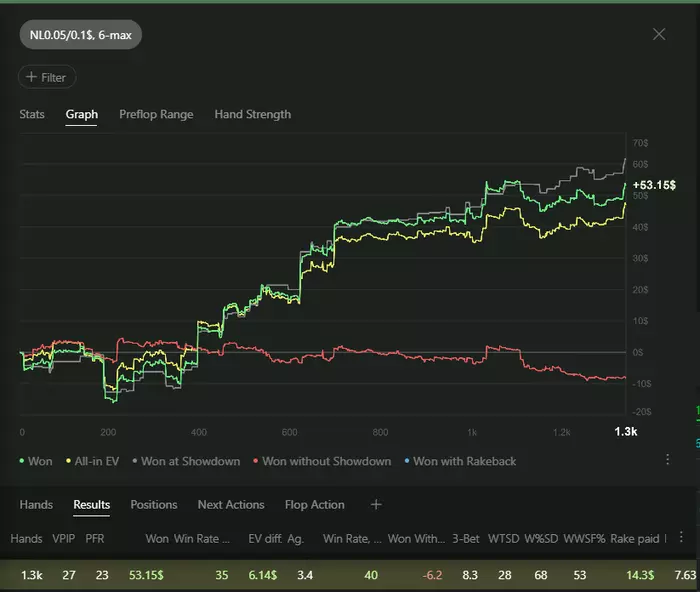The image size is (700, 592).
Task: Open the Preflop Range tab
Action: [156, 114]
